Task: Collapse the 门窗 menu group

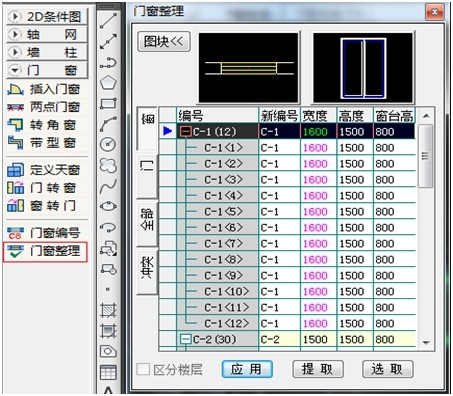Action: pos(47,70)
